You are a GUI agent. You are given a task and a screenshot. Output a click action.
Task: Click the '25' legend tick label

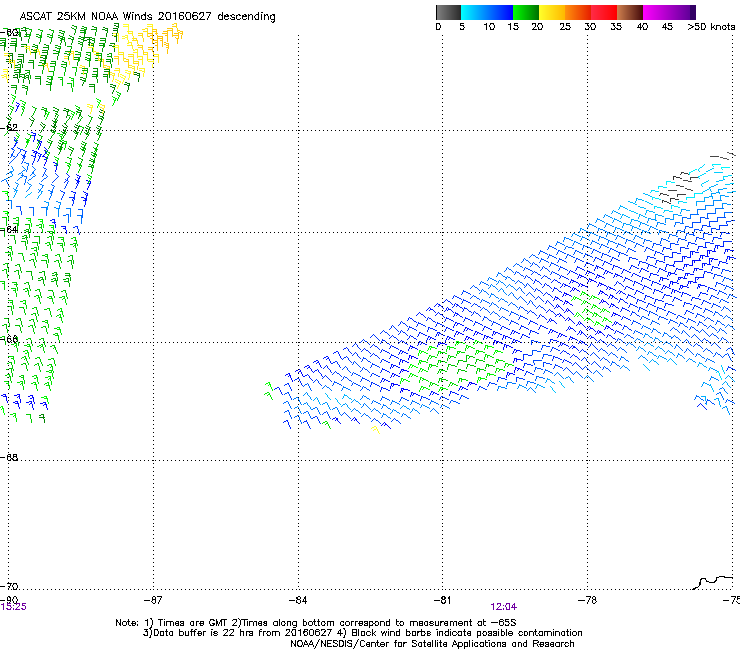click(565, 27)
